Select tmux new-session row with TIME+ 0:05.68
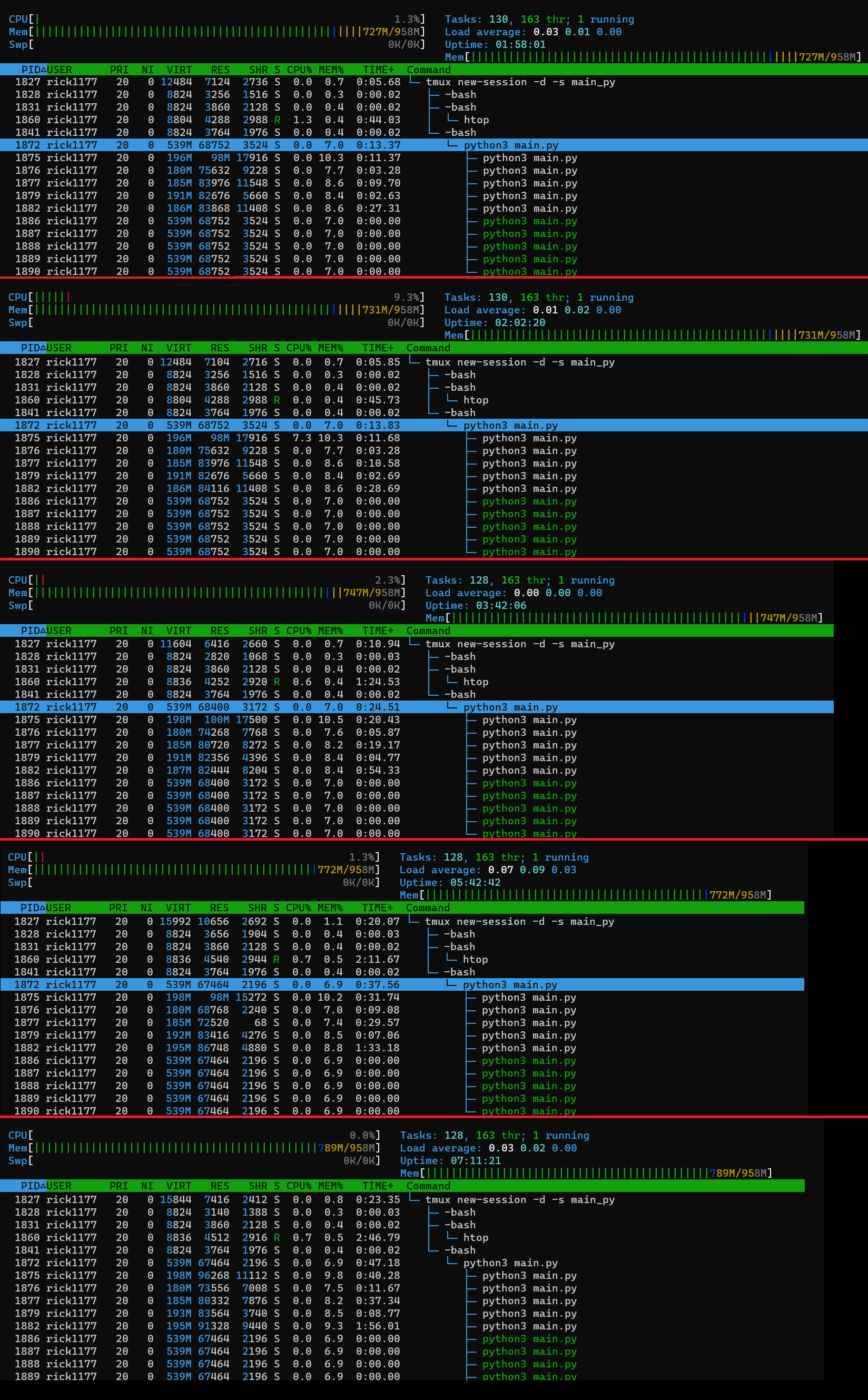 tap(434, 82)
